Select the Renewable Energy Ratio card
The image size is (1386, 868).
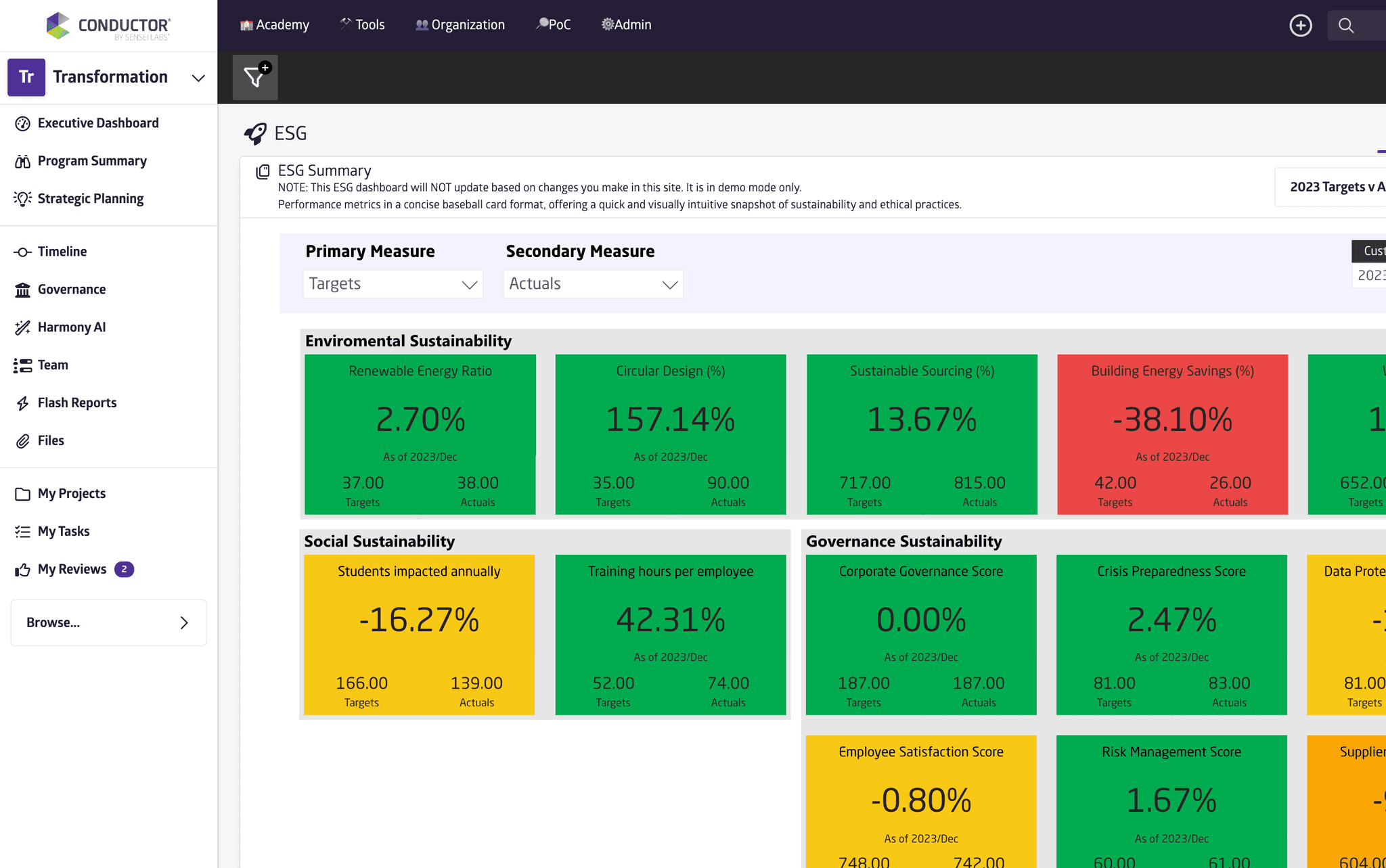420,434
